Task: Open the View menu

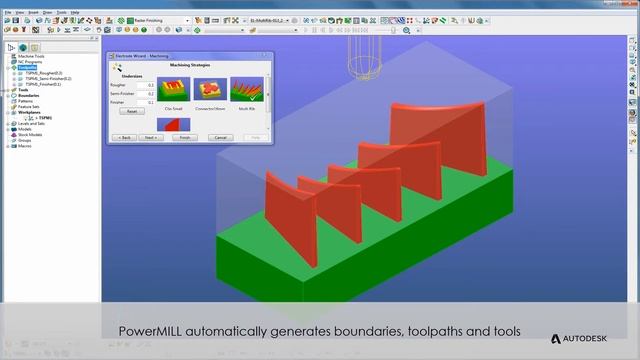Action: click(20, 13)
